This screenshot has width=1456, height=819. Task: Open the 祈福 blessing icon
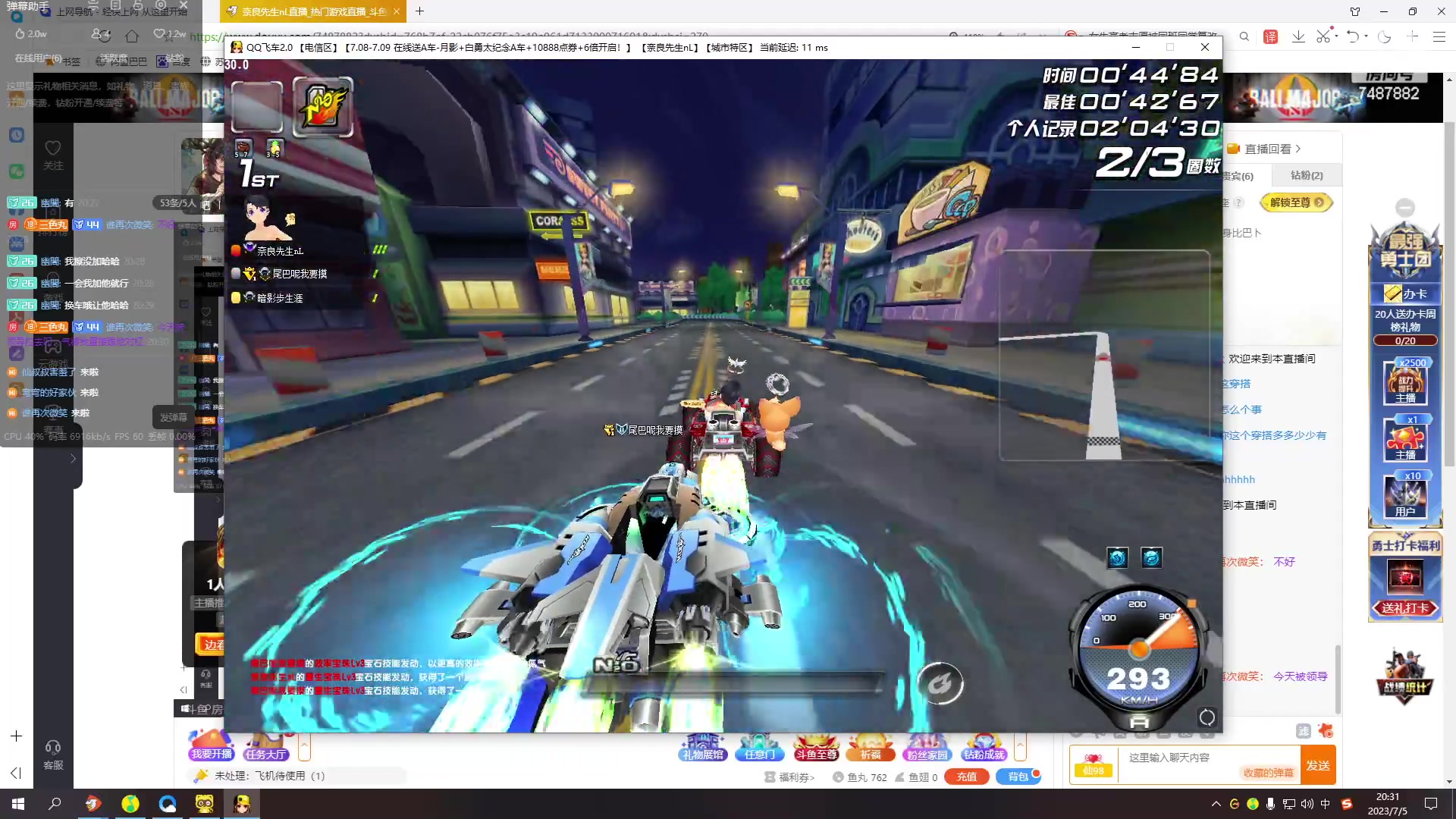(x=871, y=747)
